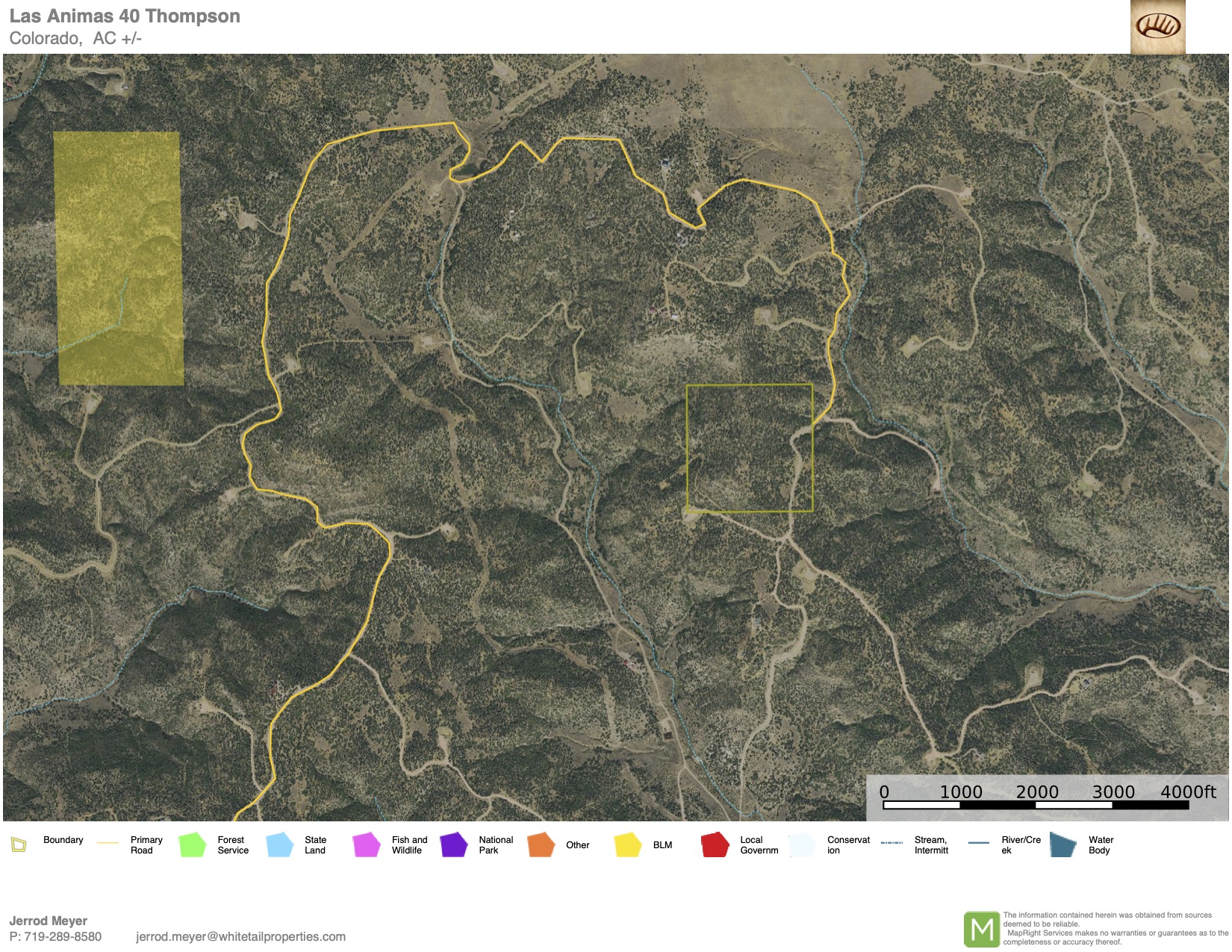Click the orange Other legend icon
The height and width of the screenshot is (952, 1232).
541,844
